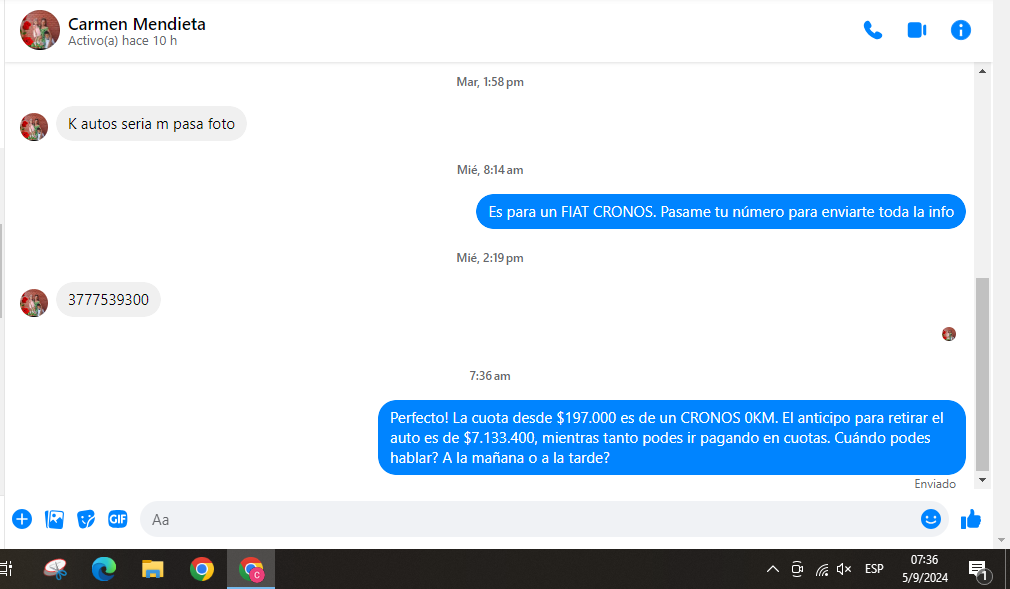Click avatar beside 'K autos seria' message
The height and width of the screenshot is (589, 1010).
(x=34, y=127)
